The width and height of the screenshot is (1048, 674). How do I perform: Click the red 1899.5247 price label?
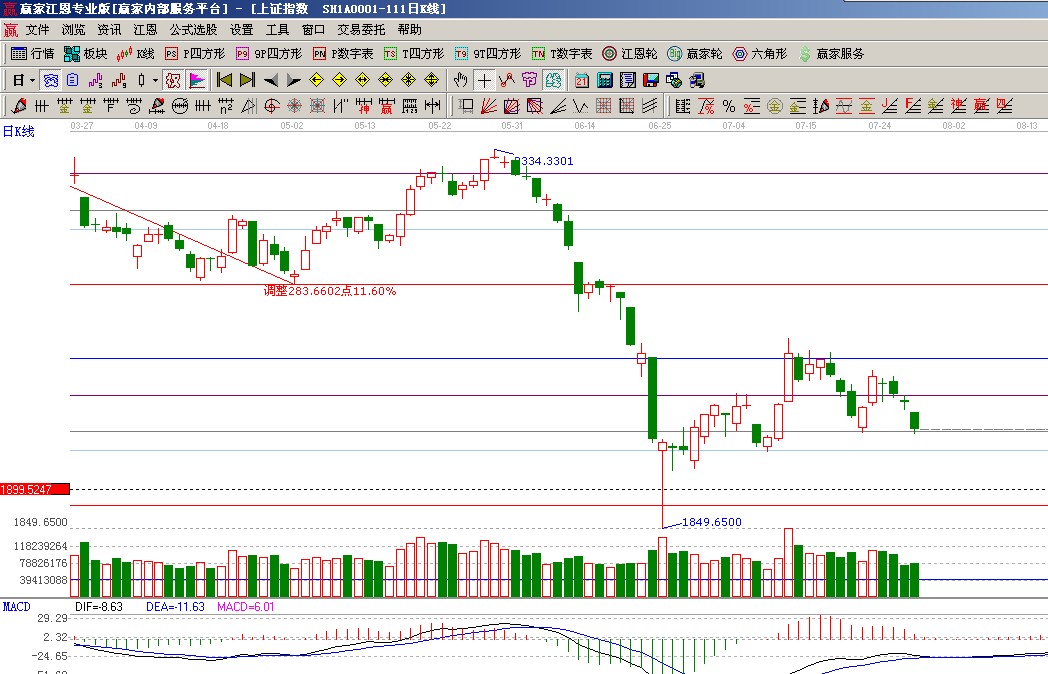coord(35,489)
